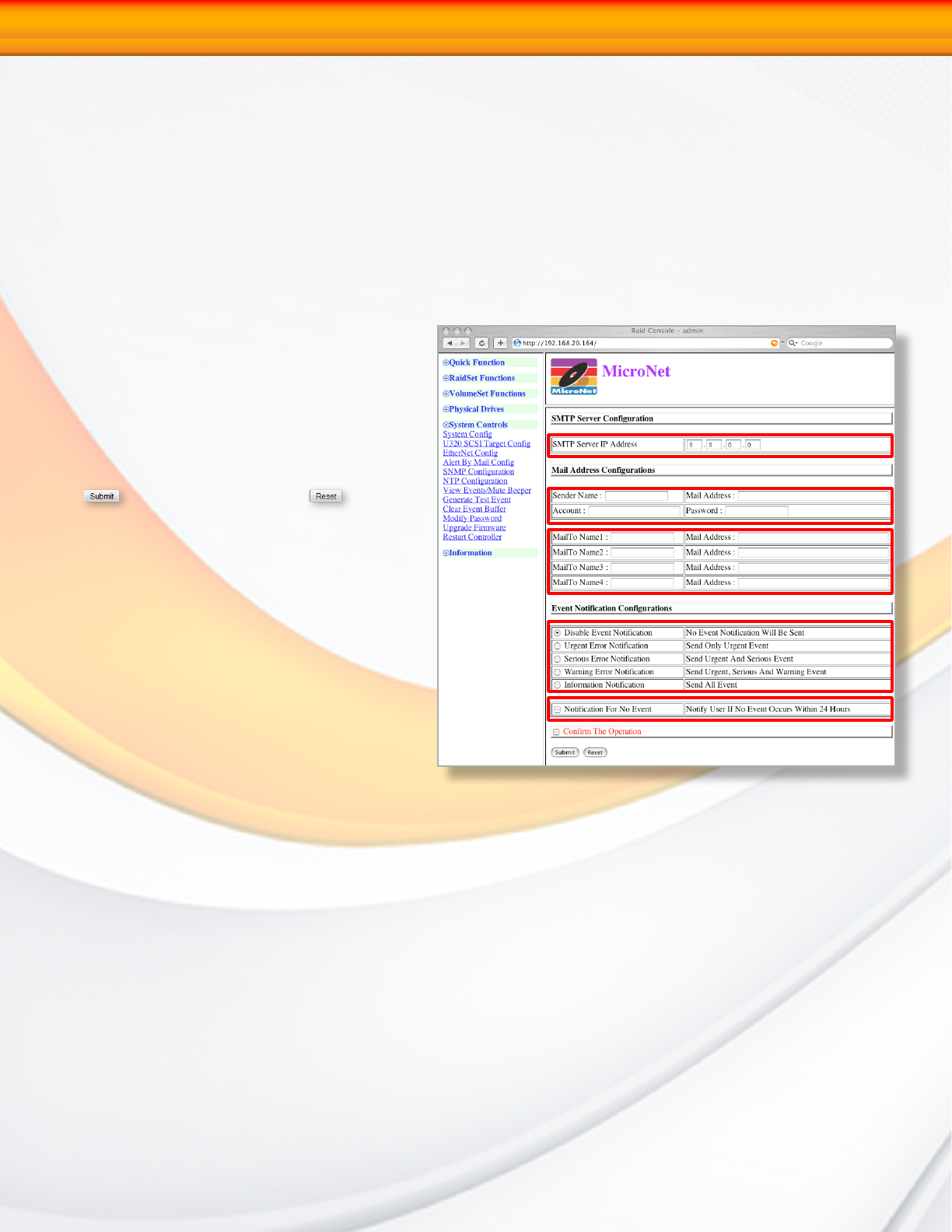Viewport: 952px width, 1232px height.
Task: Select Disable Event Notification radio
Action: [558, 633]
